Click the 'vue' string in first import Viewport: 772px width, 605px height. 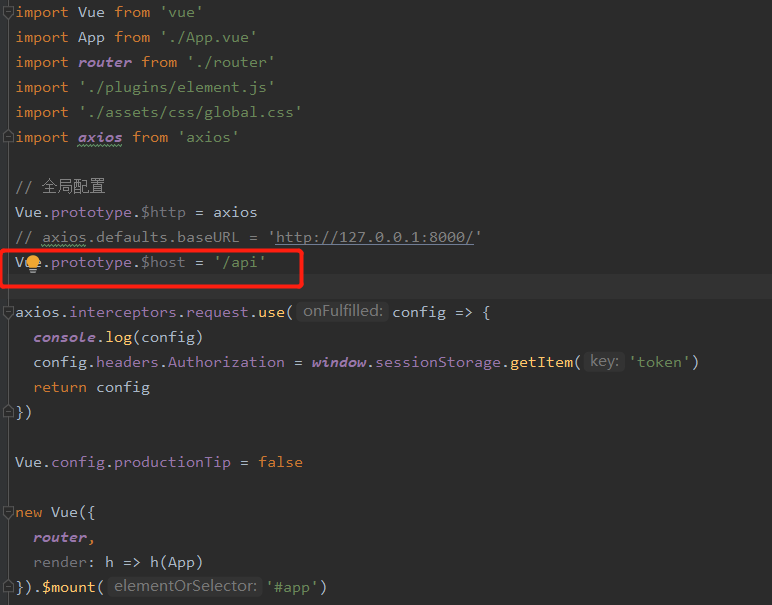coord(181,12)
